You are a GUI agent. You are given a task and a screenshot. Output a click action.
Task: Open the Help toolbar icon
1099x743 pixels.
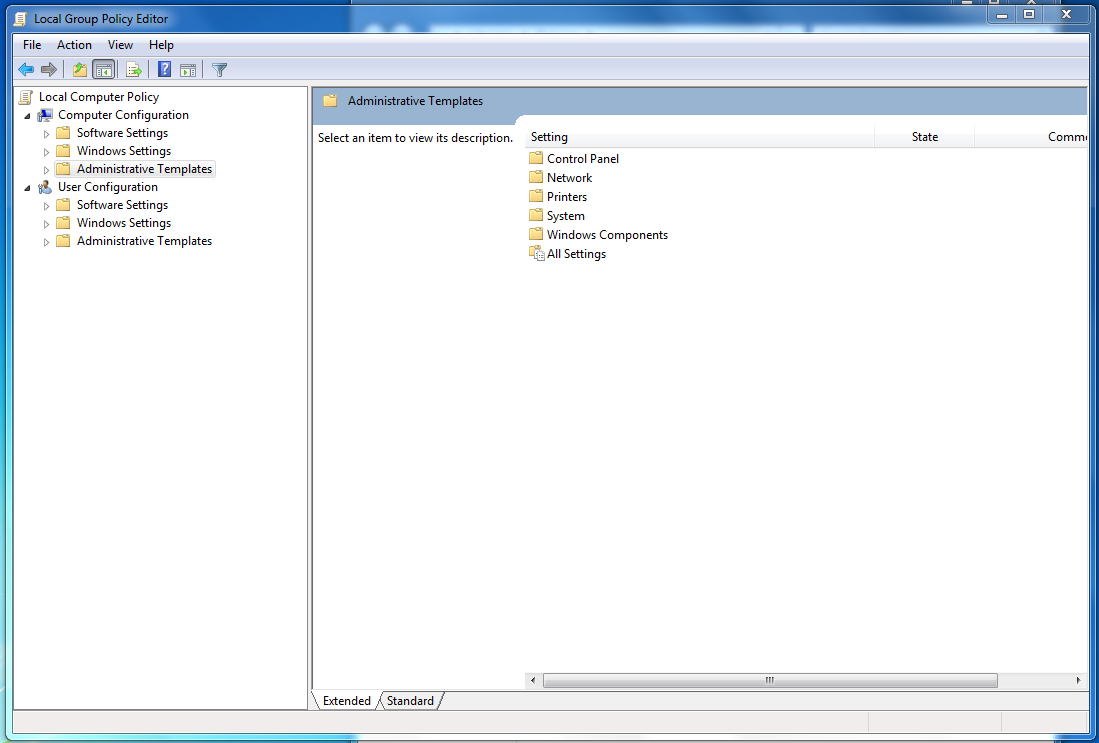click(x=165, y=69)
